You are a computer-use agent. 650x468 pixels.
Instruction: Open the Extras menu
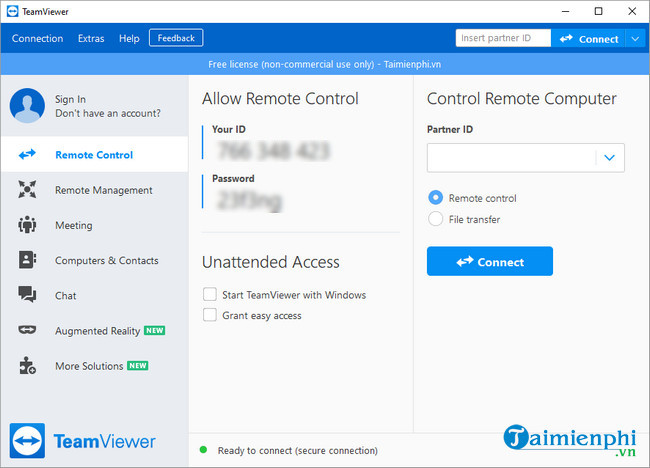pos(91,39)
